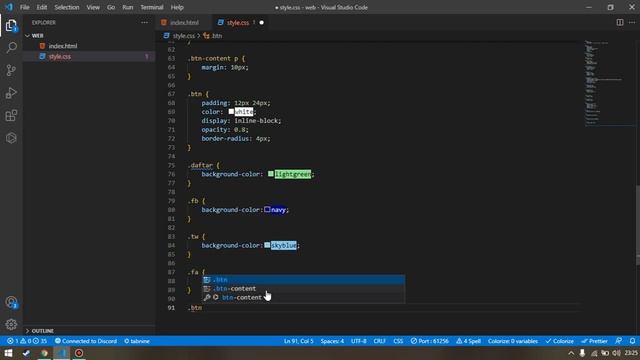Image resolution: width=640 pixels, height=360 pixels.
Task: Open the Help menu
Action: 177,7
